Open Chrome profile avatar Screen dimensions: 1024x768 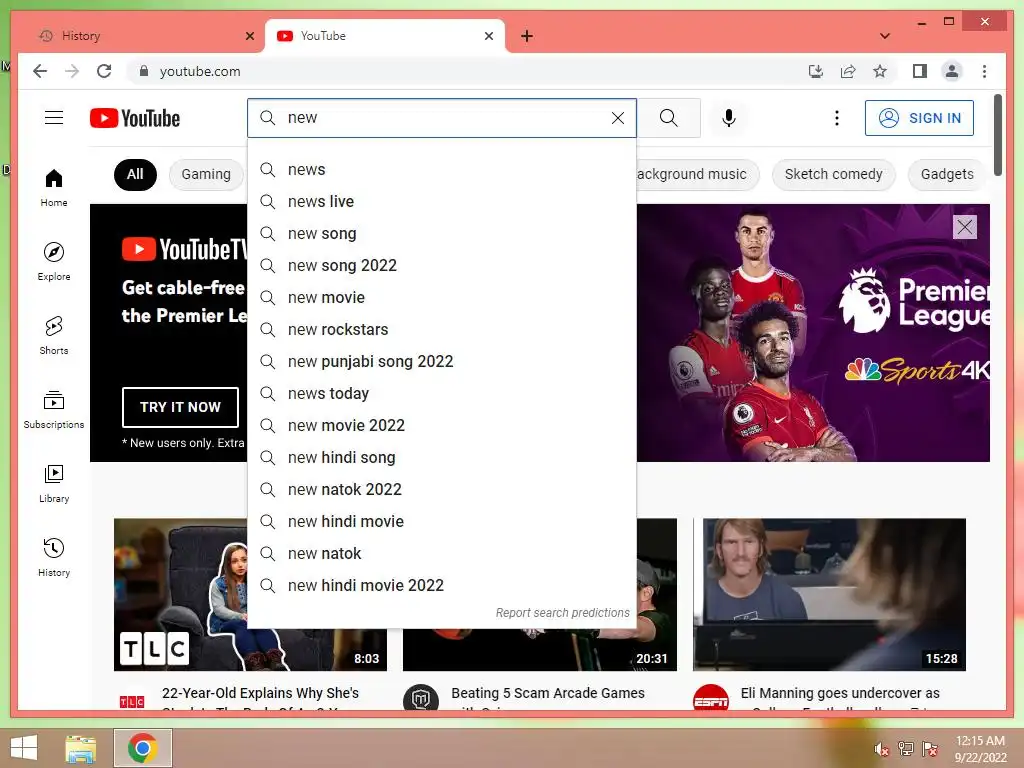tap(952, 71)
